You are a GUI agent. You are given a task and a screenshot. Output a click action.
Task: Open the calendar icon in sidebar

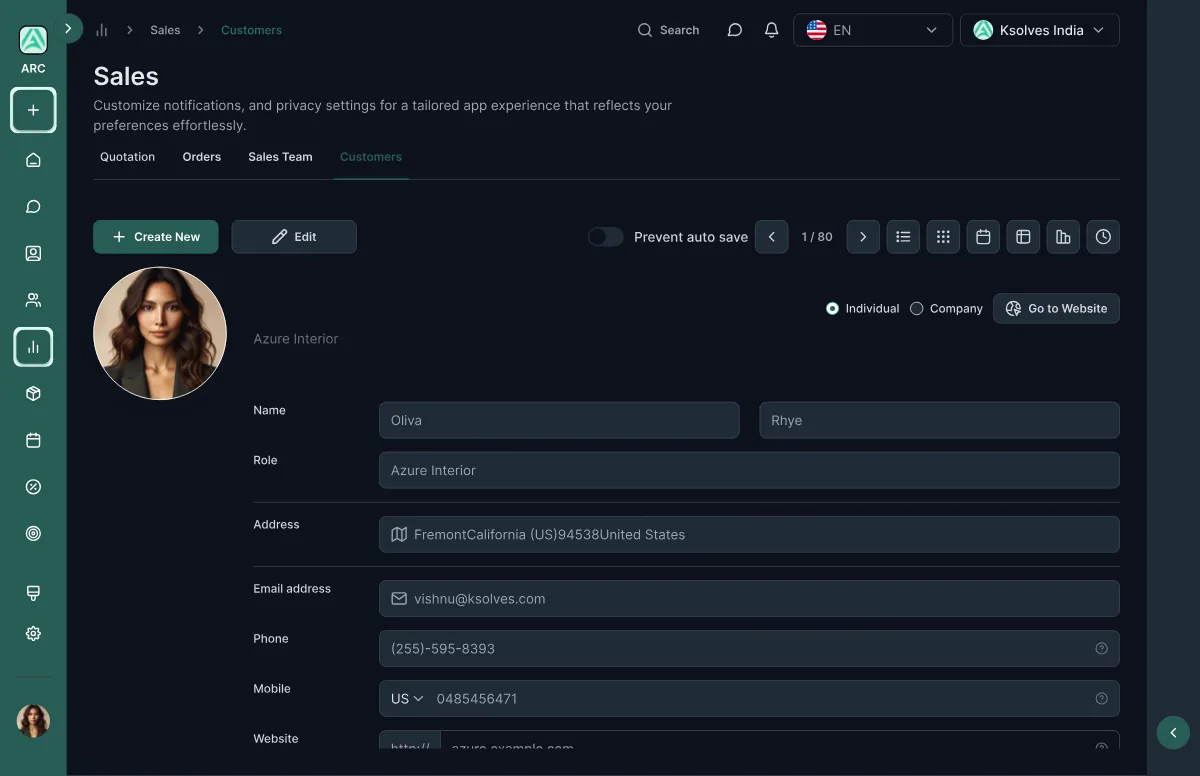[33, 440]
